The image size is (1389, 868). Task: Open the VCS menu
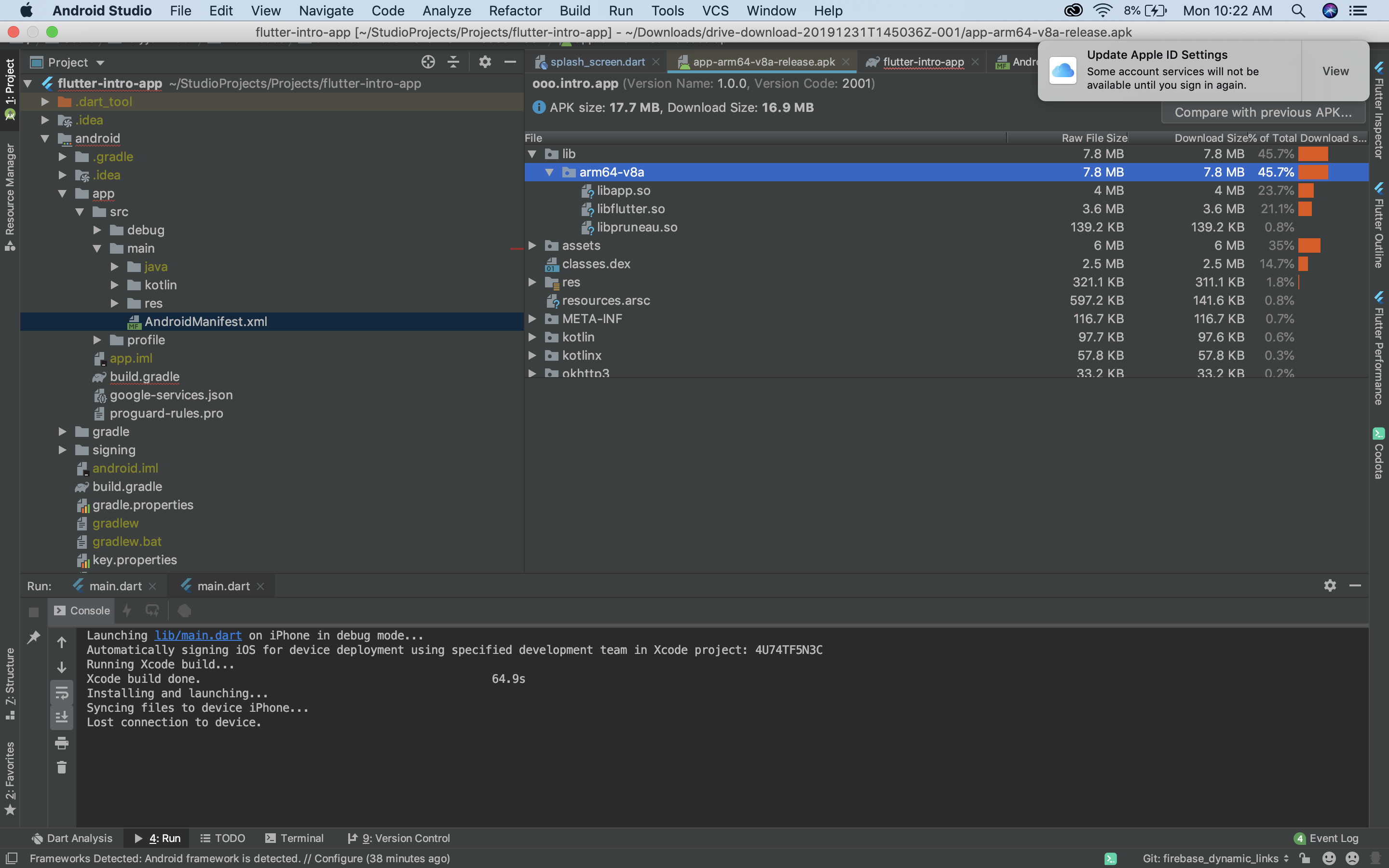tap(715, 10)
